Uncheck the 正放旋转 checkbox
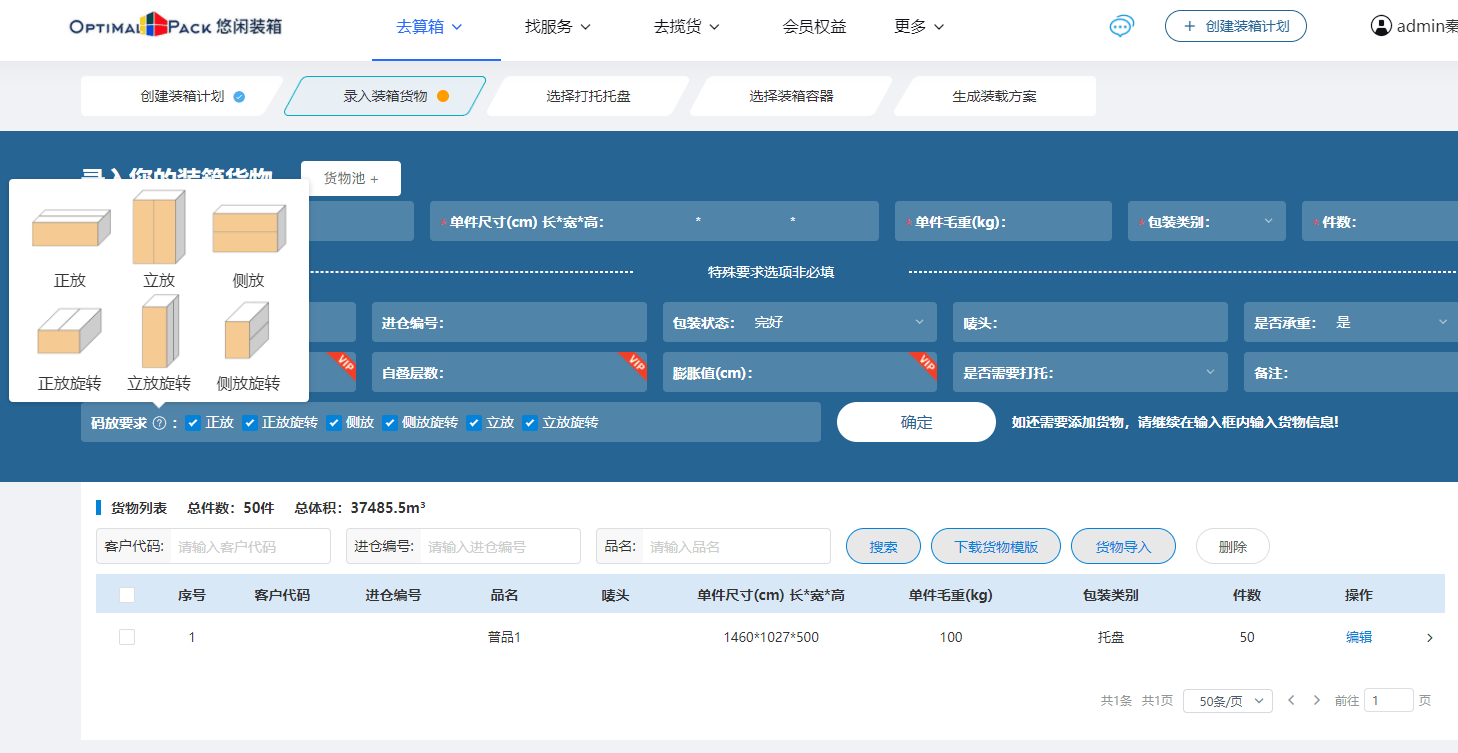This screenshot has width=1458, height=753. (250, 423)
